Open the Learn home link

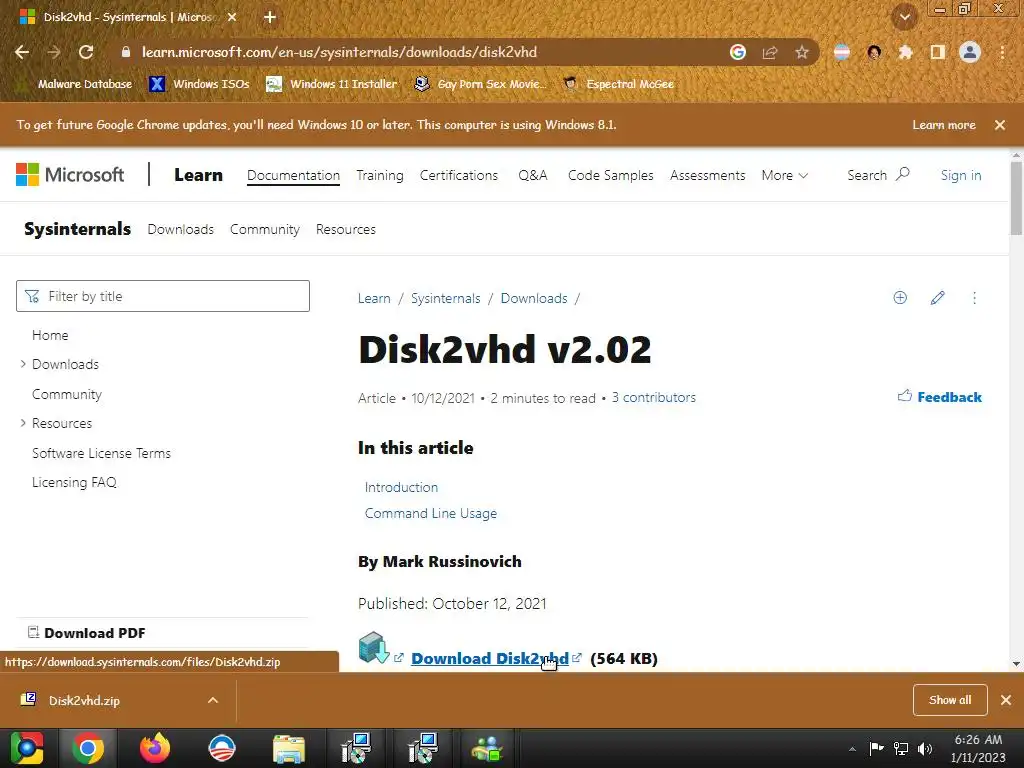coord(198,175)
